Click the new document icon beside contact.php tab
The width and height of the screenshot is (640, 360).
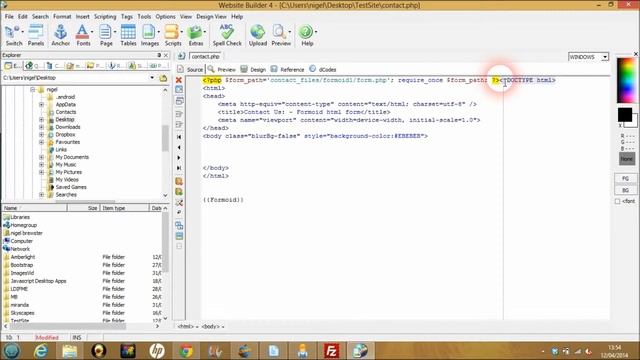tap(181, 56)
